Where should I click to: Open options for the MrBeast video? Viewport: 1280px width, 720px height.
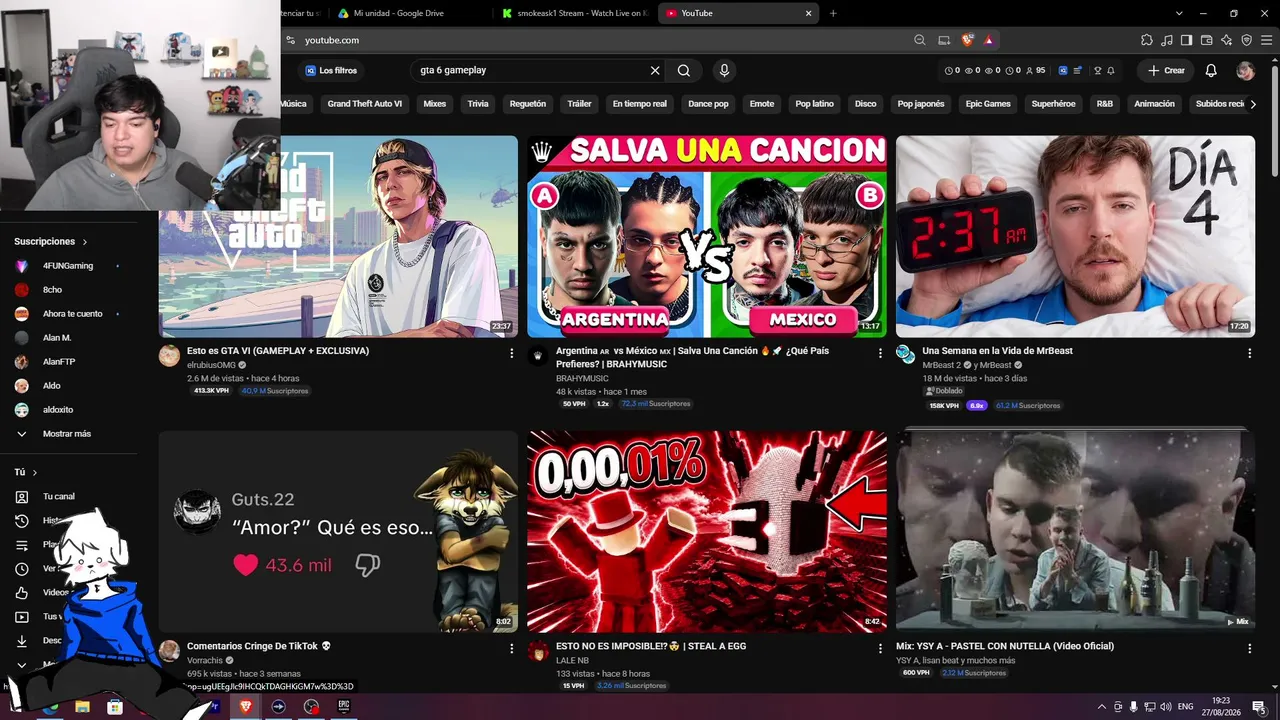click(1249, 353)
